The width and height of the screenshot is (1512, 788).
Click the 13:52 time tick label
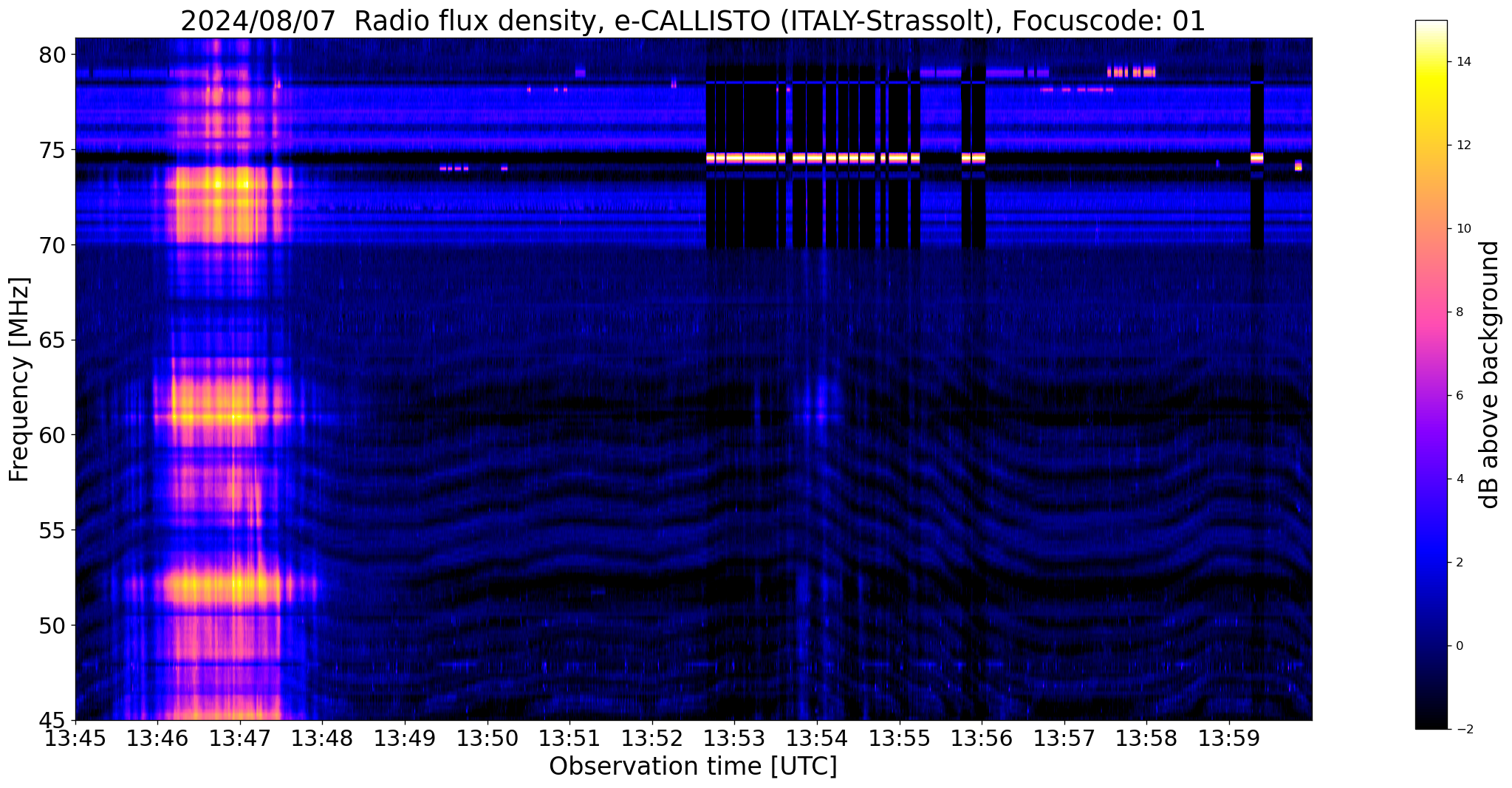[x=652, y=738]
